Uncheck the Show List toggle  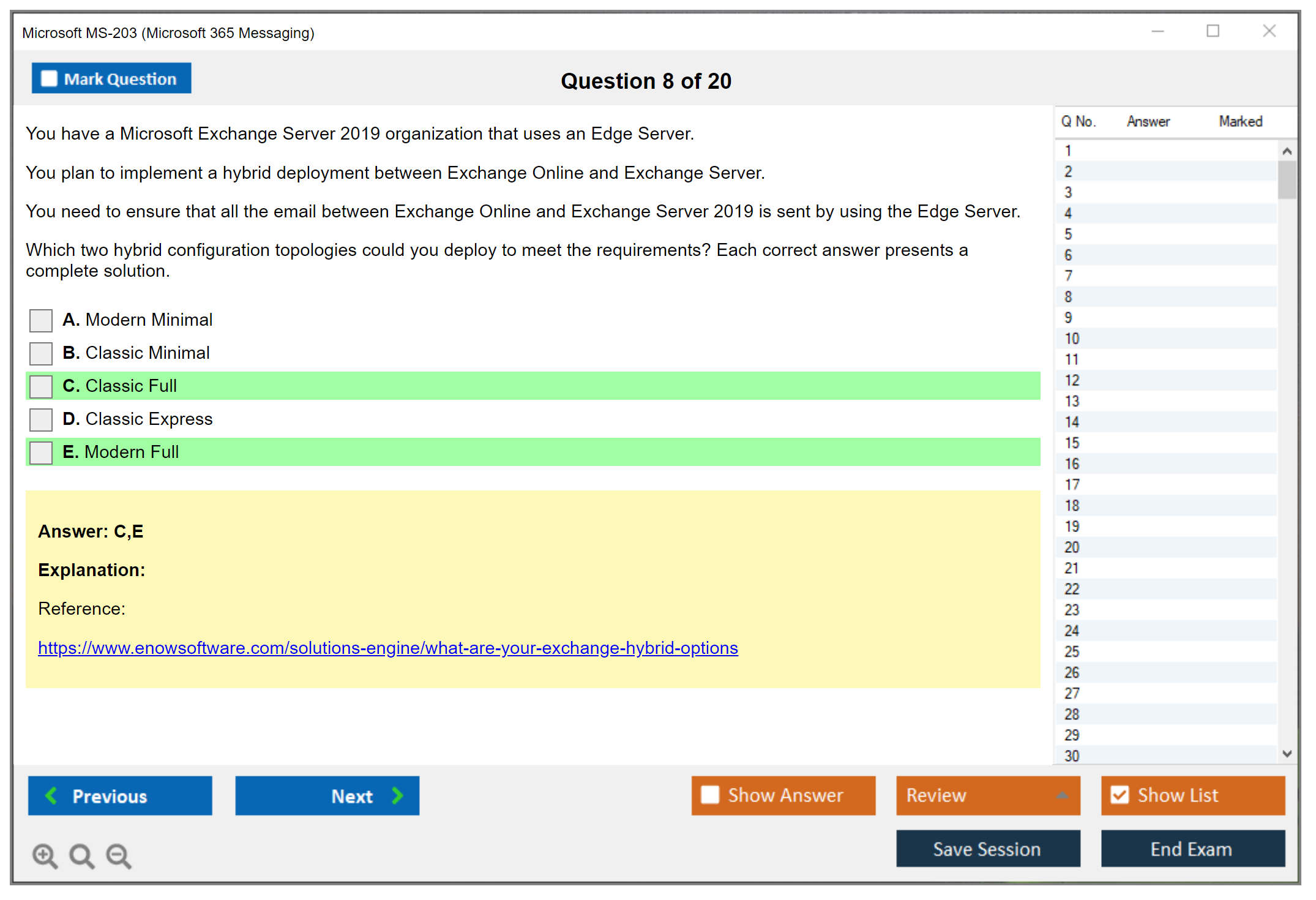click(1120, 795)
